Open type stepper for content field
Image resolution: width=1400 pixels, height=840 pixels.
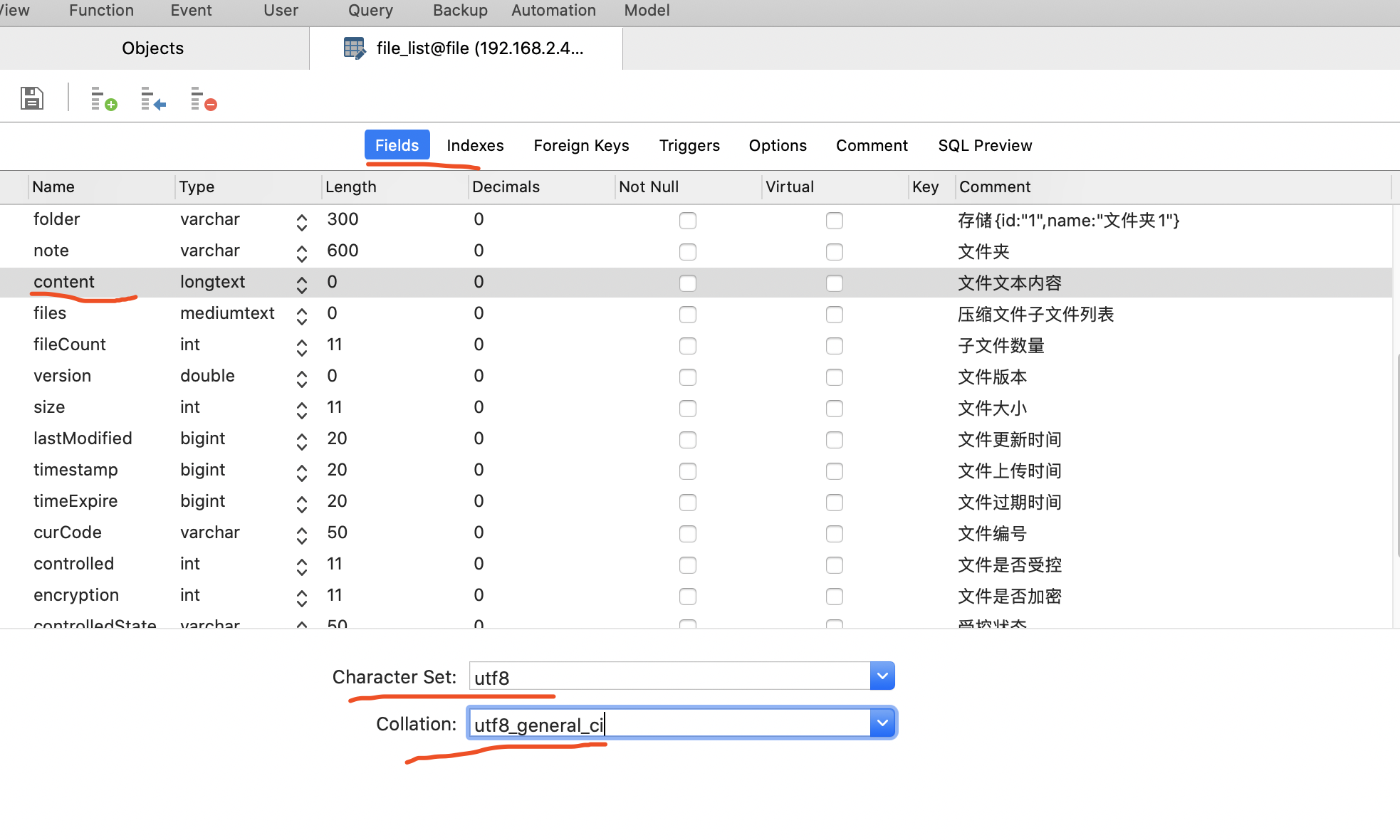coord(302,283)
